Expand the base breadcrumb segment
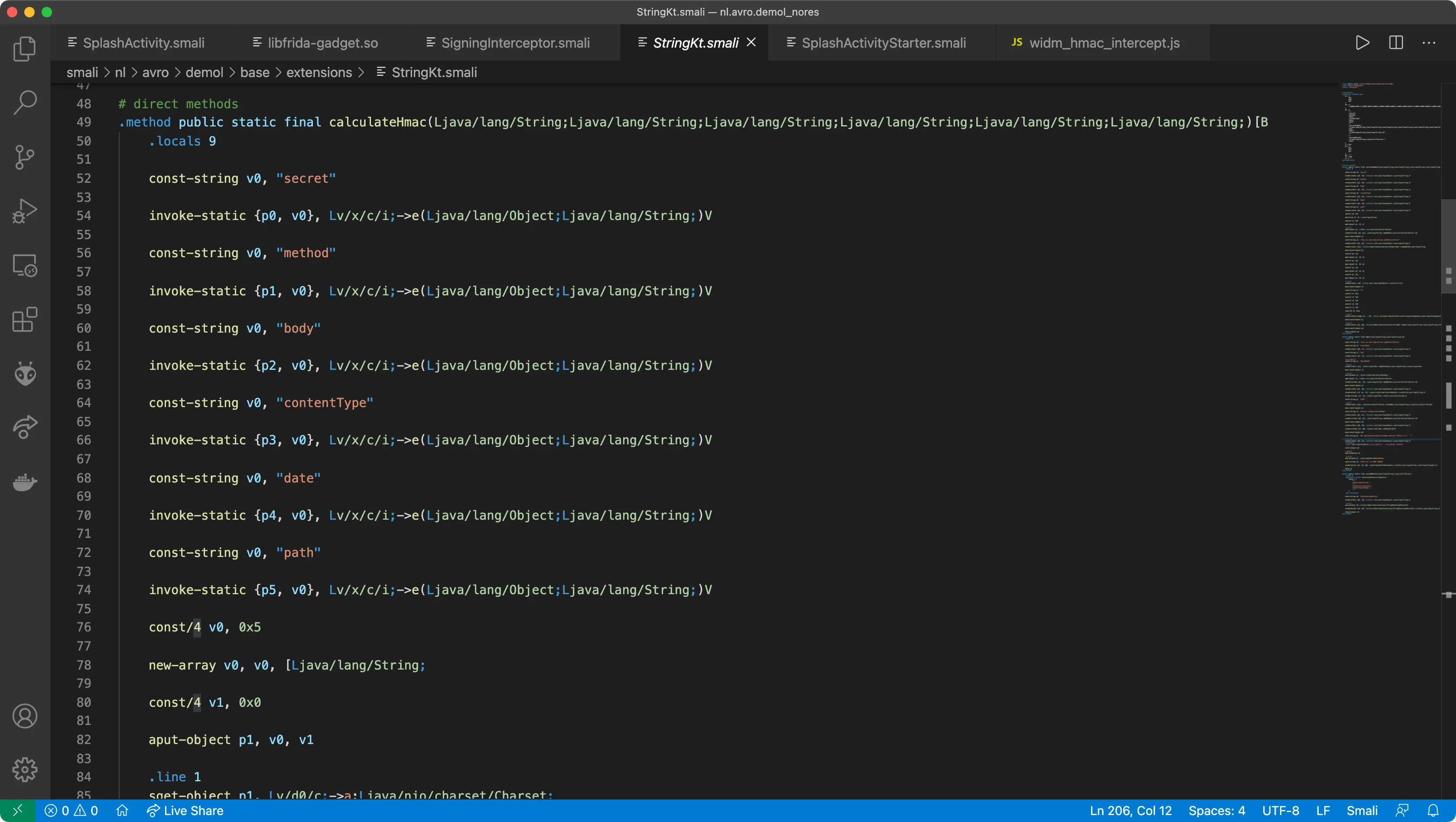This screenshot has width=1456, height=822. coord(255,72)
